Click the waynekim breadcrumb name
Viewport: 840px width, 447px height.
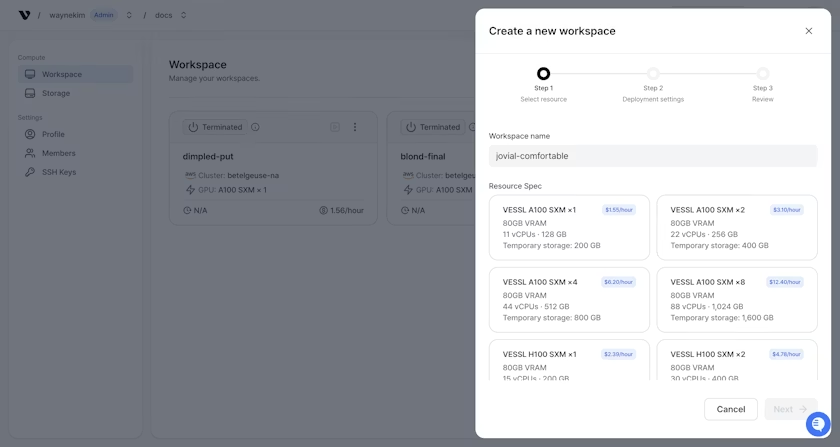pyautogui.click(x=67, y=15)
